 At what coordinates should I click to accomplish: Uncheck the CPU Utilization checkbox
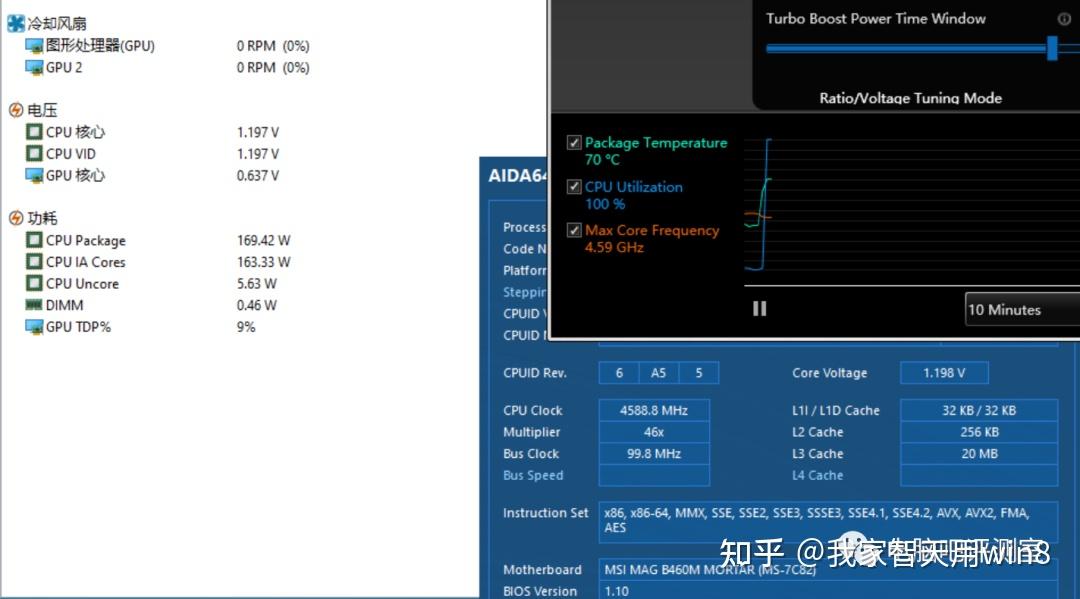(x=574, y=187)
